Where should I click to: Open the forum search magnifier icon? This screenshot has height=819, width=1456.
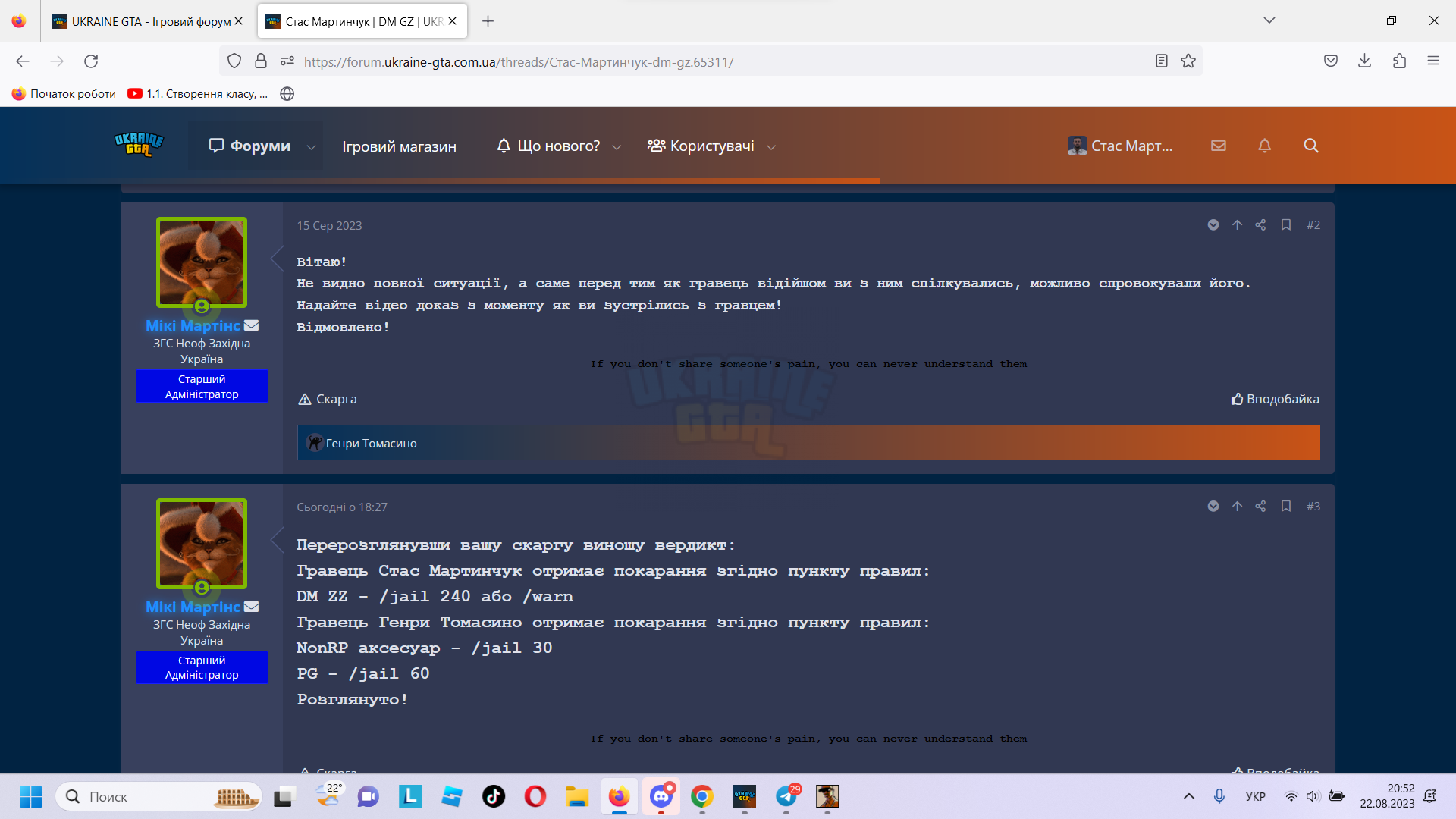coord(1311,146)
